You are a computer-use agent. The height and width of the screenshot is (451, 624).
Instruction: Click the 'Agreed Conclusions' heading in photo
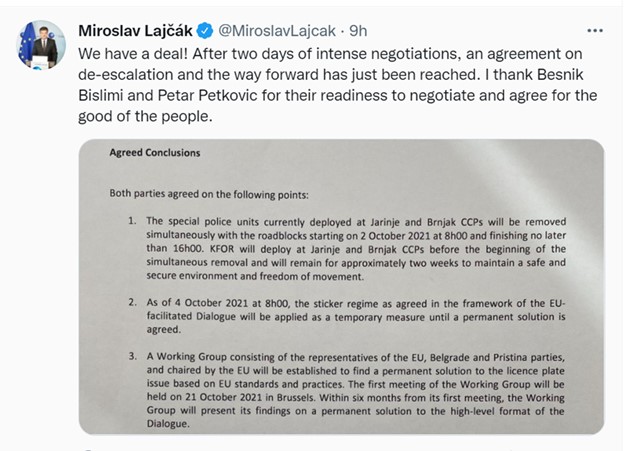[x=155, y=153]
